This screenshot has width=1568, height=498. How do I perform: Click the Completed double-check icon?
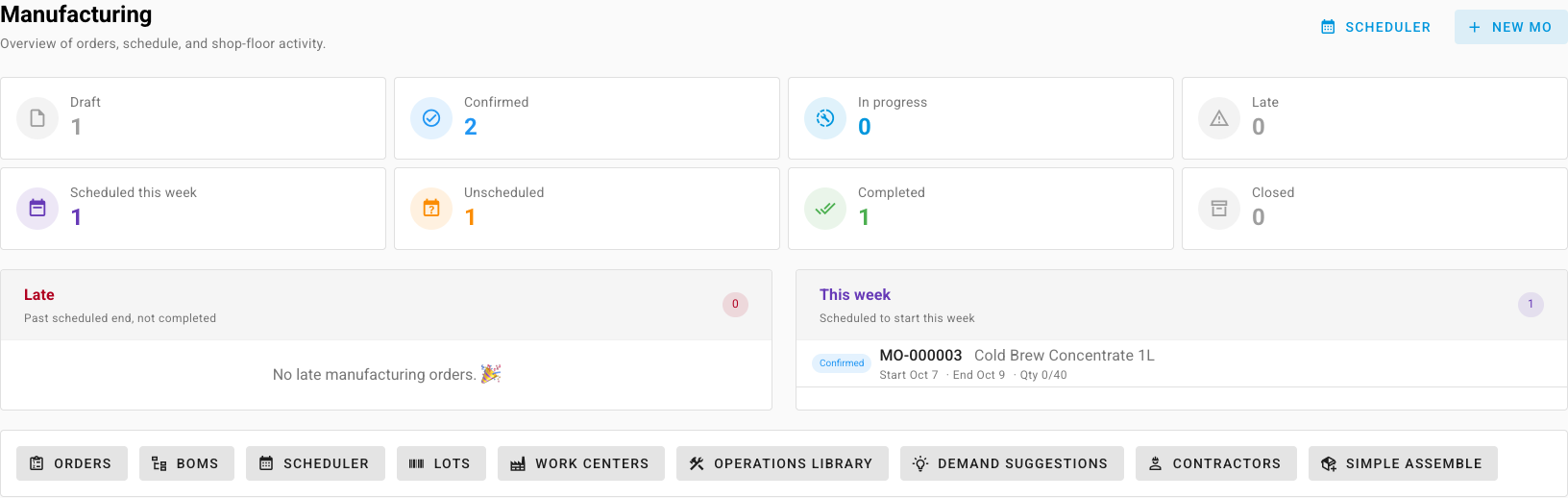tap(825, 209)
